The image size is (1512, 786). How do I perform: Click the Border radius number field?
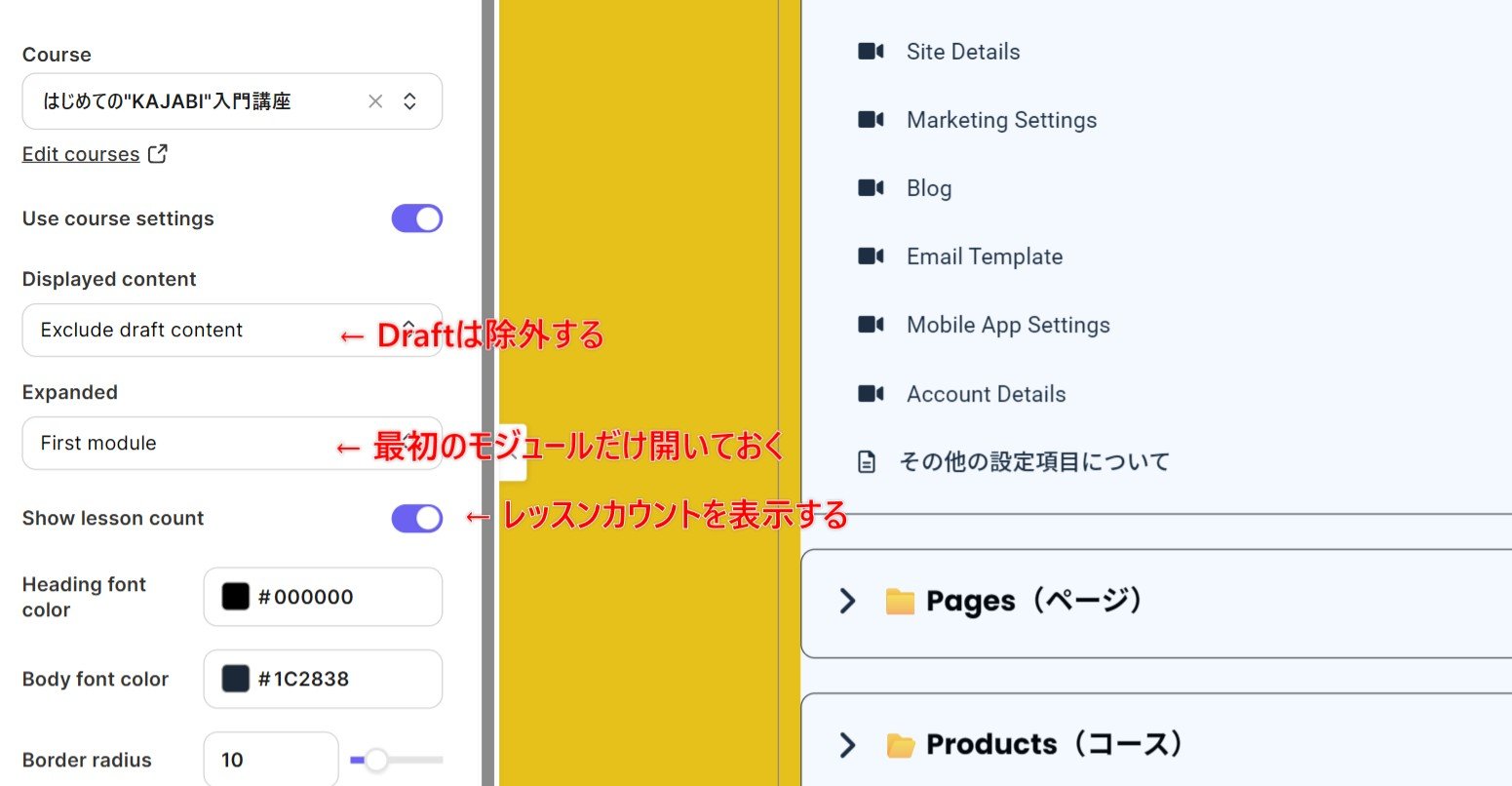coord(271,759)
